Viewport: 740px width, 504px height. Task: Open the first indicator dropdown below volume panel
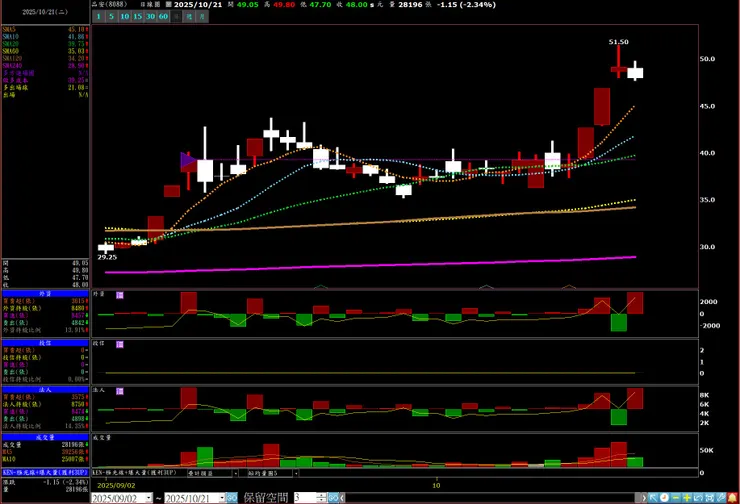[212, 473]
